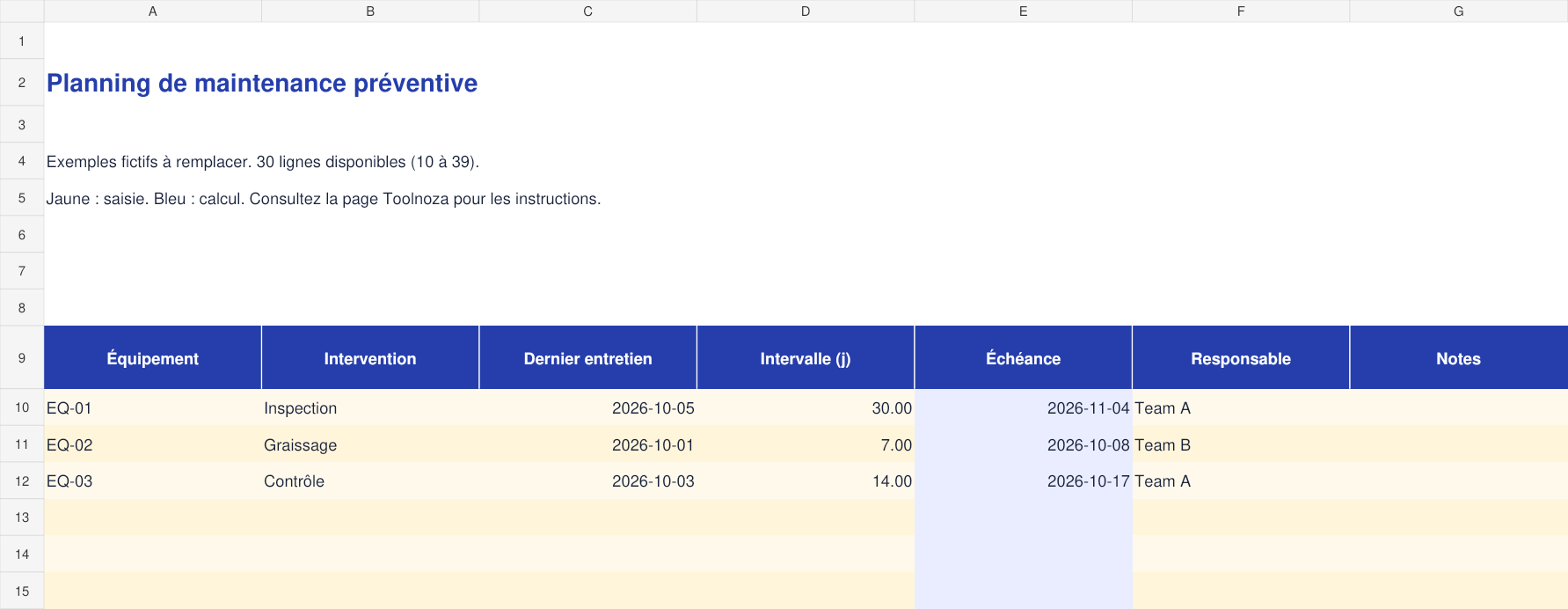Screen dimensions: 1568x609
Task: Click the title 'Planning de maintenance préventive'
Action: pyautogui.click(x=262, y=83)
